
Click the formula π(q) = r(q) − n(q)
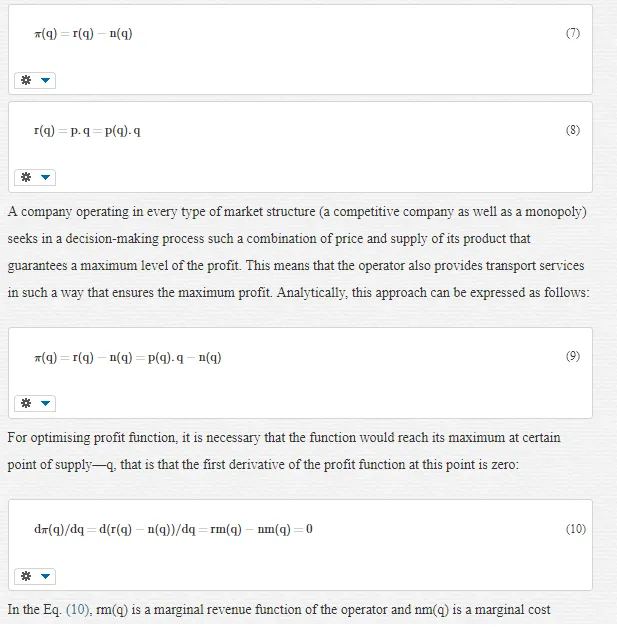point(83,33)
